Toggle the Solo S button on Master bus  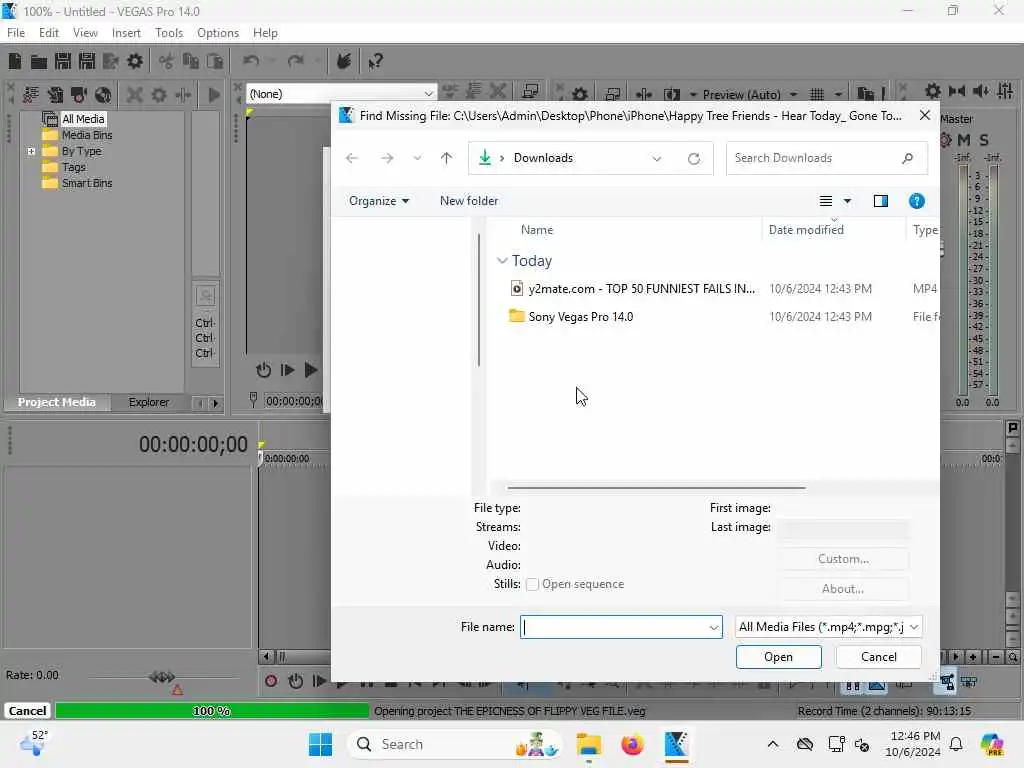(x=984, y=140)
